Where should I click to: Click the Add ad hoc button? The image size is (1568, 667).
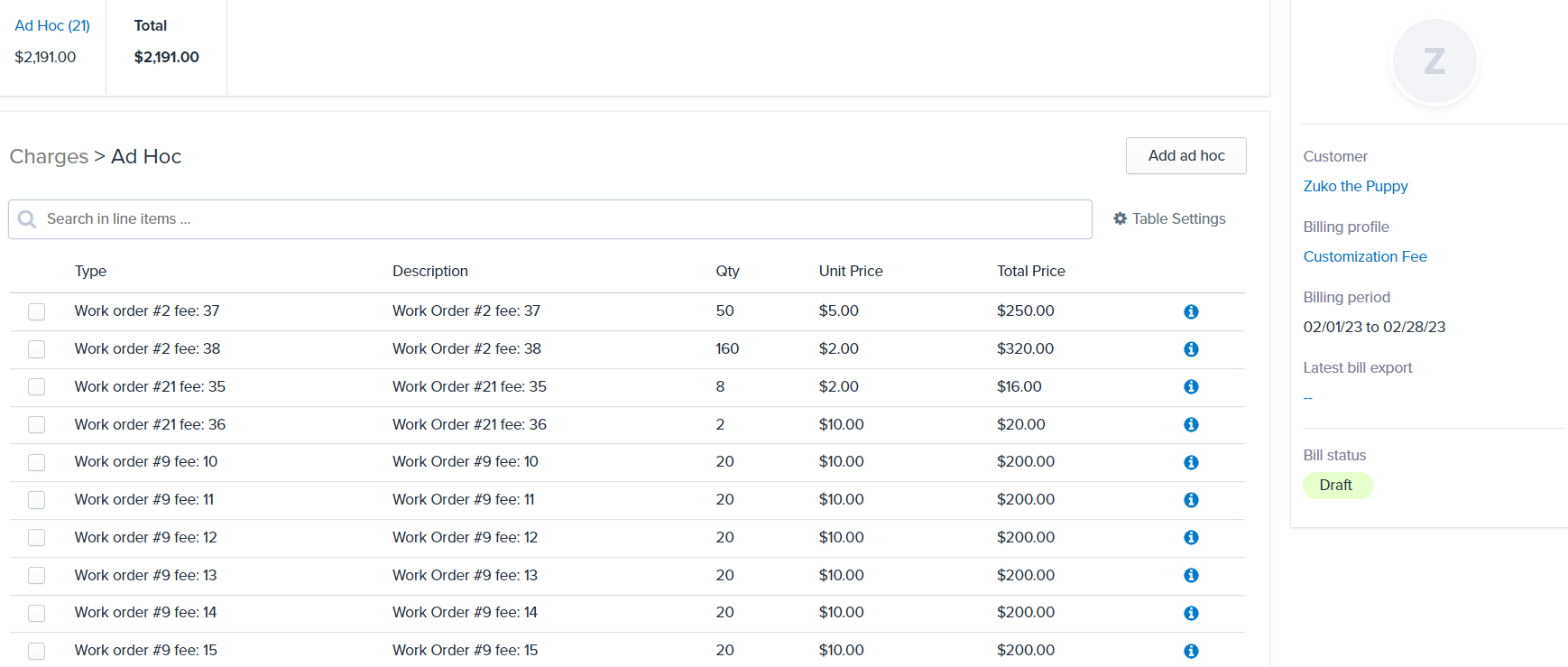1185,155
